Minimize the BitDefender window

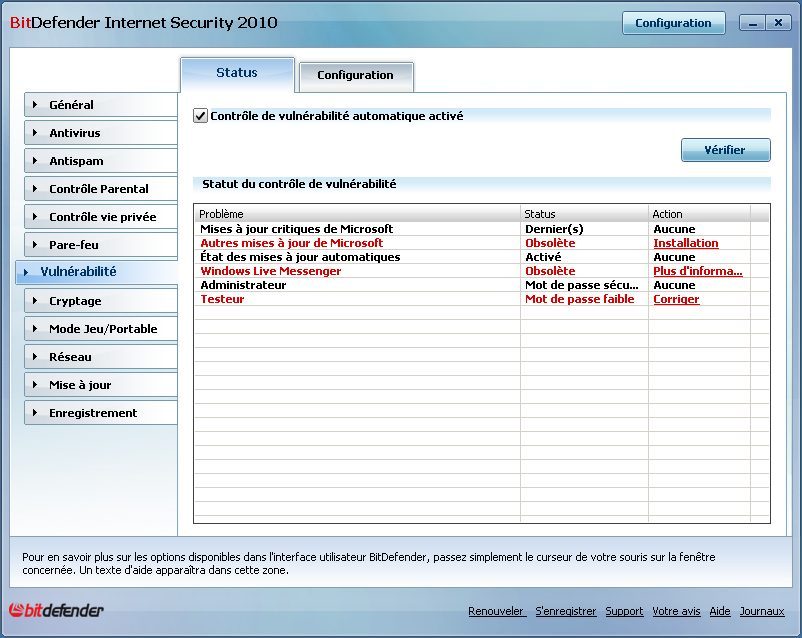[752, 23]
